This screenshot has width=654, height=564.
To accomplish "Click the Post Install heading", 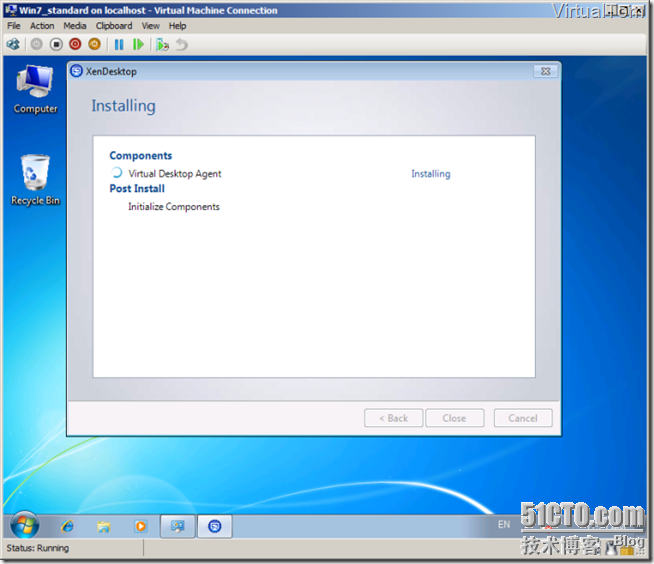I will (x=137, y=189).
